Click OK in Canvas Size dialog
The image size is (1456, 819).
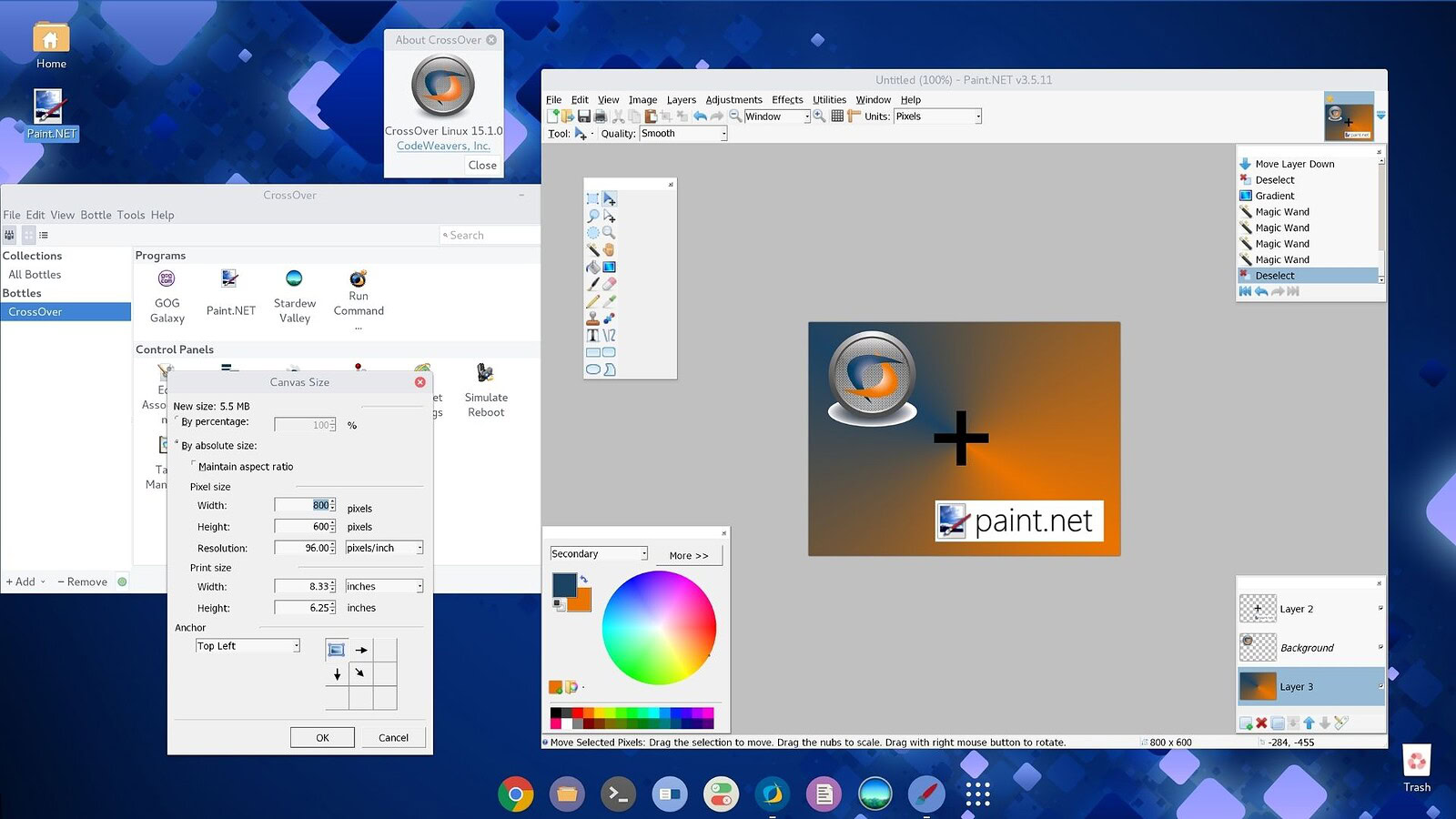coord(322,737)
